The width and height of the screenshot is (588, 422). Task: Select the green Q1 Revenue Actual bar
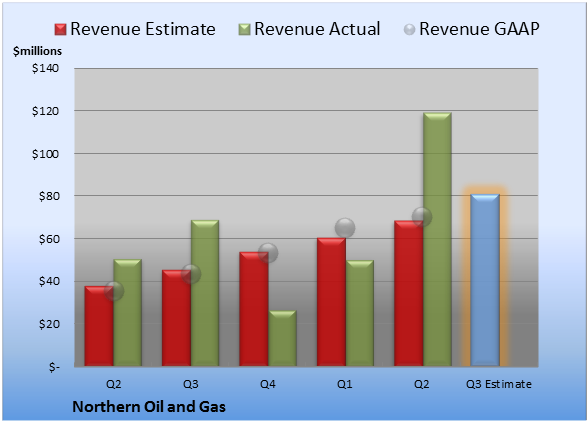[360, 313]
